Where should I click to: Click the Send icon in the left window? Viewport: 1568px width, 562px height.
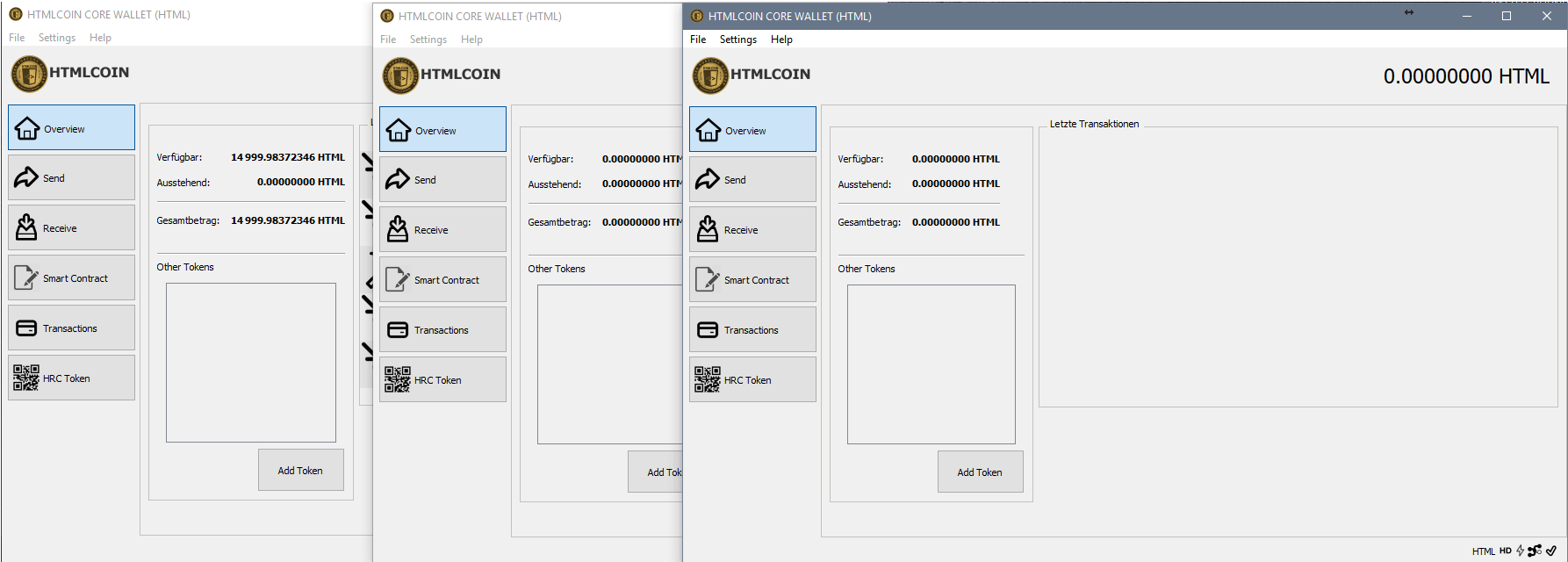coord(26,177)
